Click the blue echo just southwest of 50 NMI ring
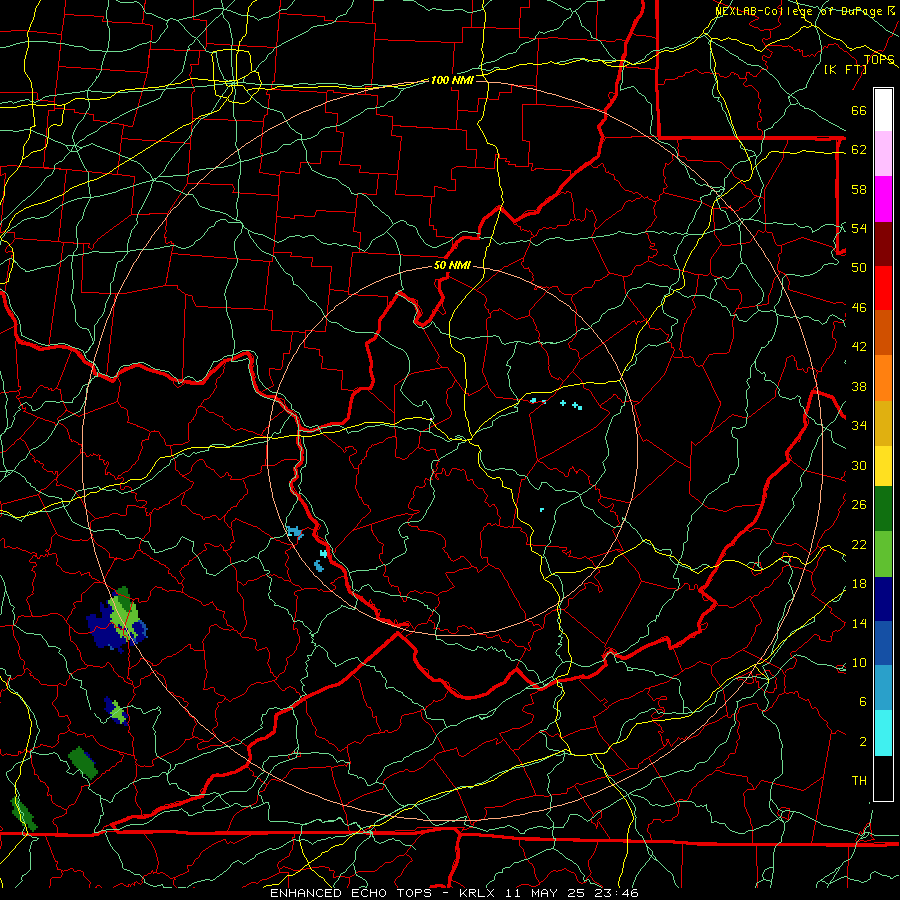 294,532
